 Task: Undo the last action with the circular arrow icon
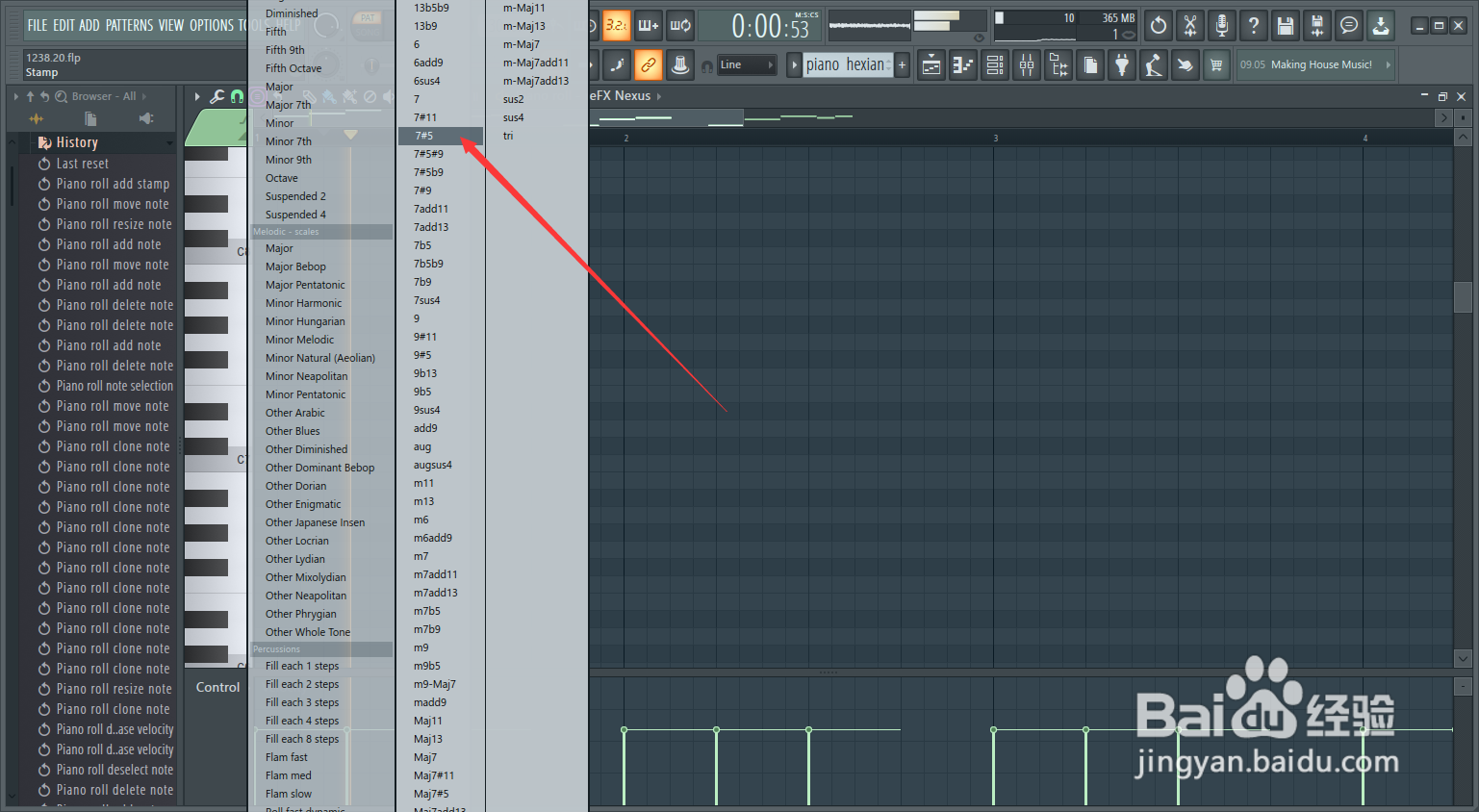1159,26
